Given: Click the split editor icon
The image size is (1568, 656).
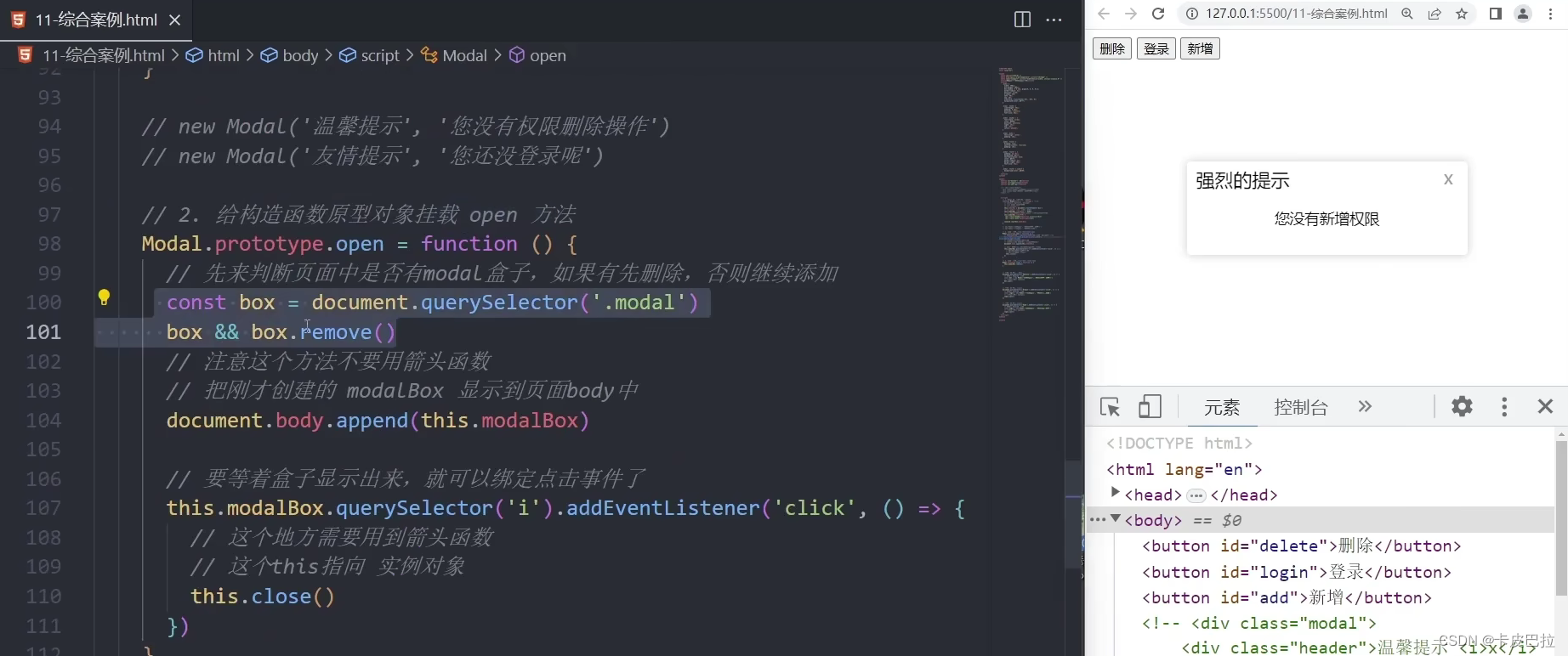Looking at the screenshot, I should pyautogui.click(x=1023, y=20).
